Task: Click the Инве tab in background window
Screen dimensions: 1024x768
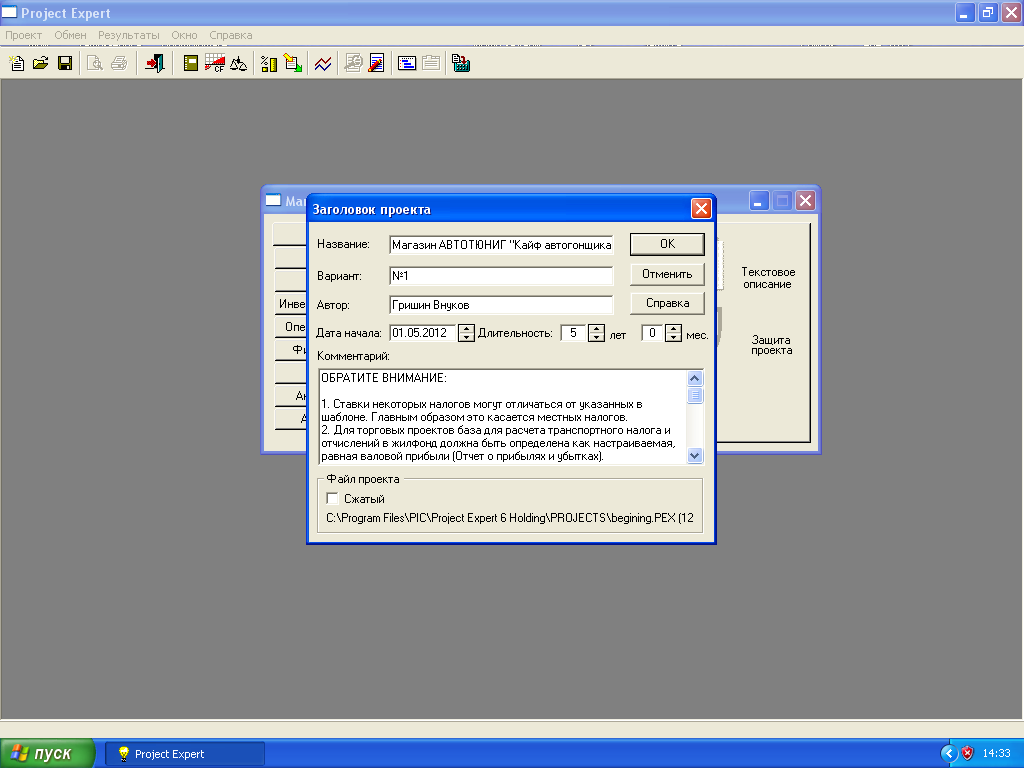Action: click(291, 304)
